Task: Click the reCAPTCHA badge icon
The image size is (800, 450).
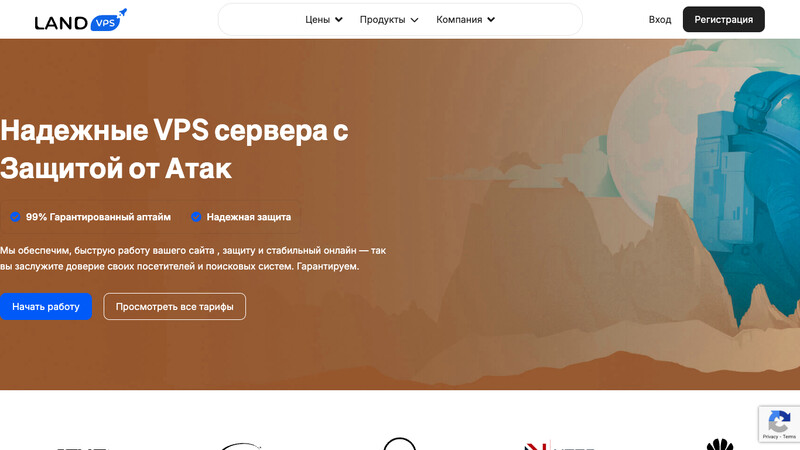Action: coord(779,421)
